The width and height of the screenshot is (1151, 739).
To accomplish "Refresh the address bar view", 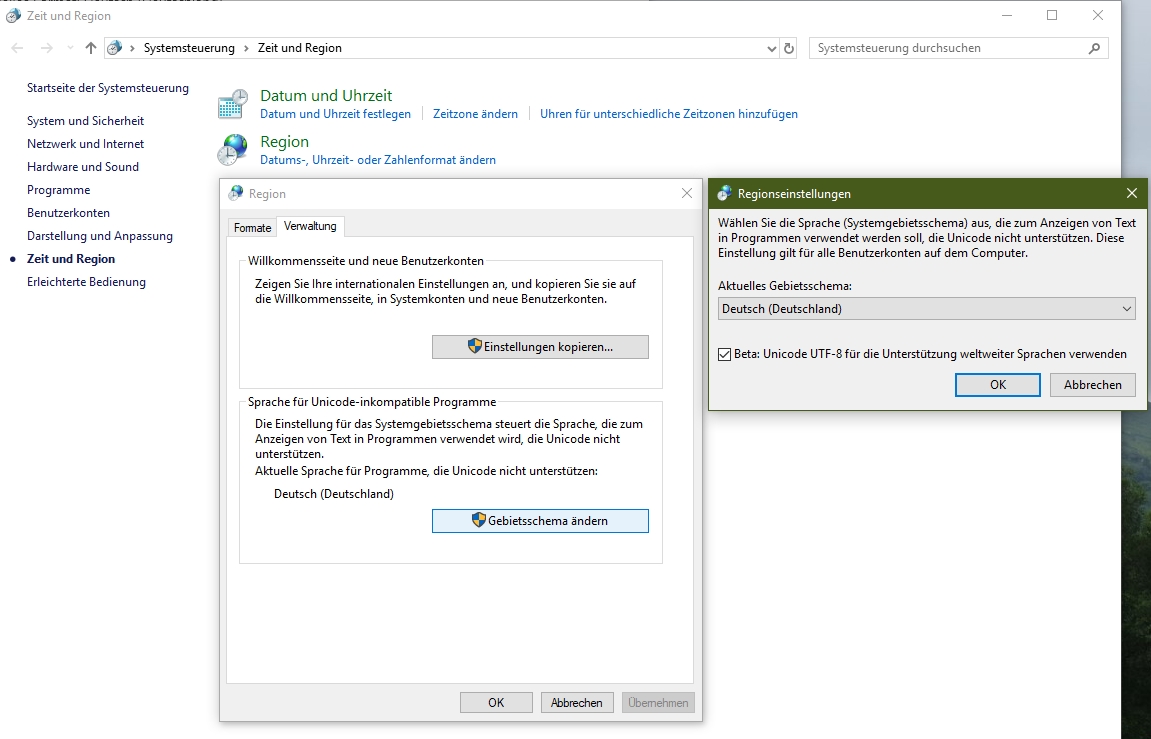I will tap(789, 48).
